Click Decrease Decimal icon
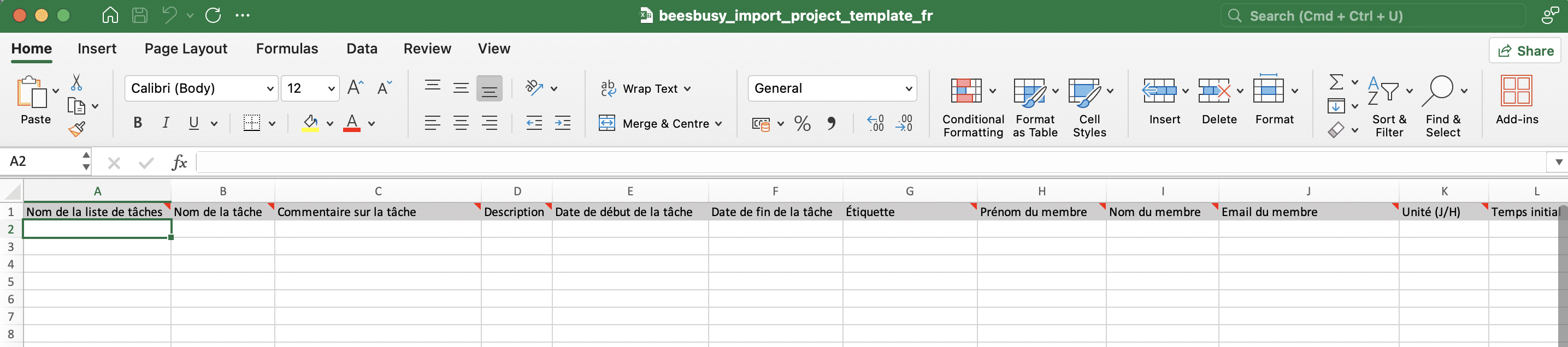This screenshot has height=347, width=1568. click(904, 123)
